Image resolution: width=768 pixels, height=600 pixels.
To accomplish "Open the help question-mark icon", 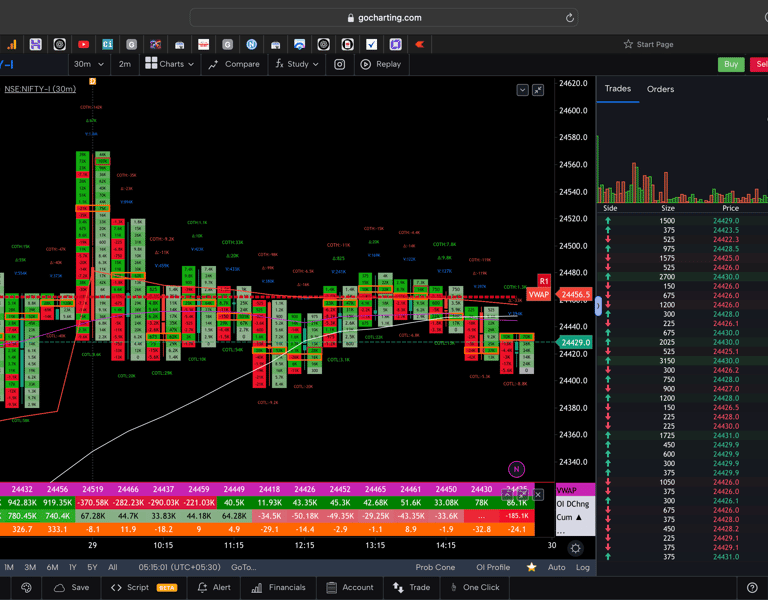I will (x=752, y=587).
